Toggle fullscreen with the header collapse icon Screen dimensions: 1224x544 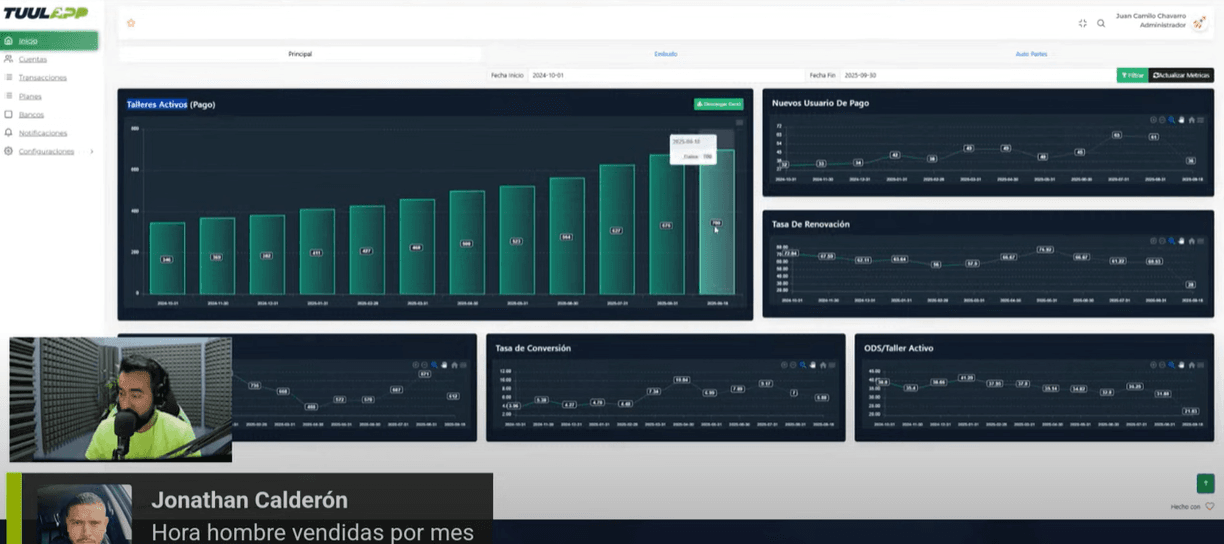1082,23
